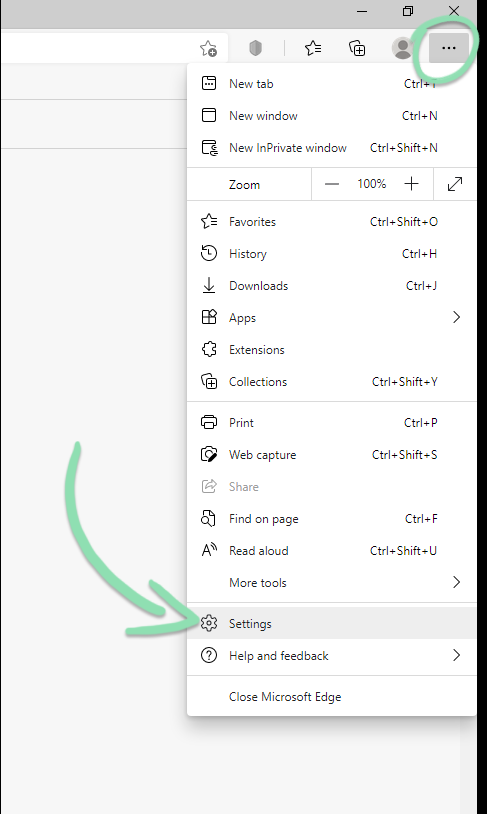Viewport: 487px width, 814px height.
Task: Click the tracking prevention shield icon
Action: click(255, 48)
